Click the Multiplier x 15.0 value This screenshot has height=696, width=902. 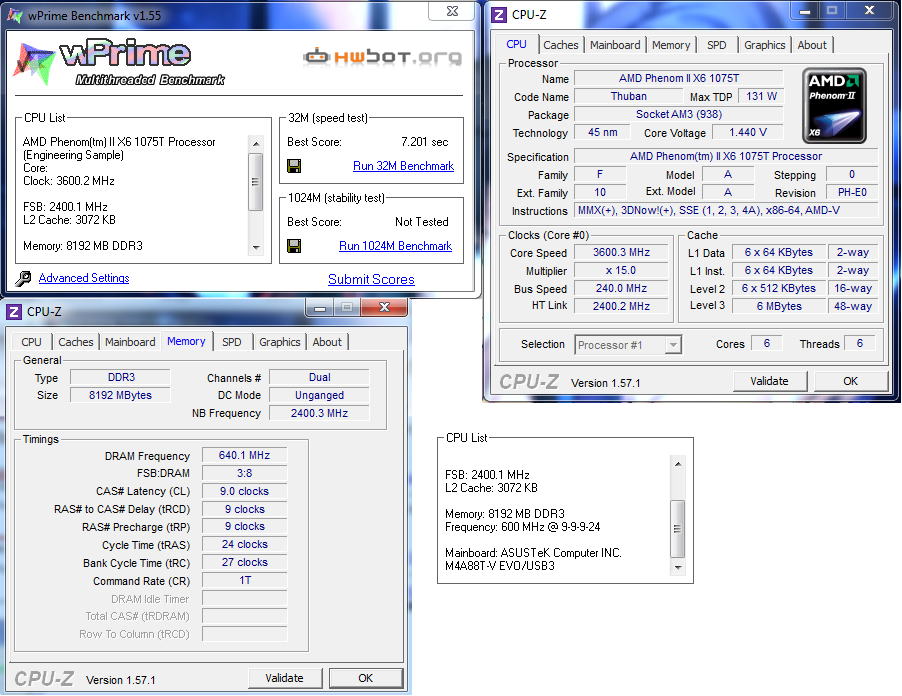pyautogui.click(x=621, y=270)
